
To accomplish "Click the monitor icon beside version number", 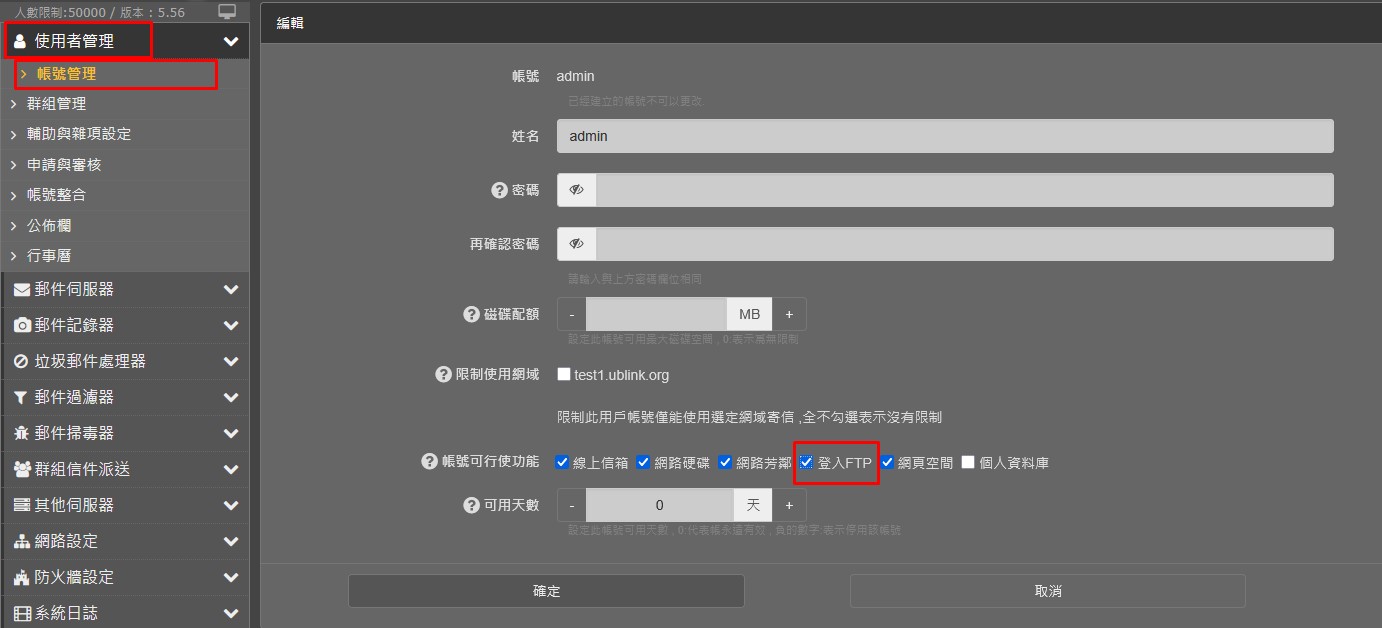I will [x=227, y=12].
